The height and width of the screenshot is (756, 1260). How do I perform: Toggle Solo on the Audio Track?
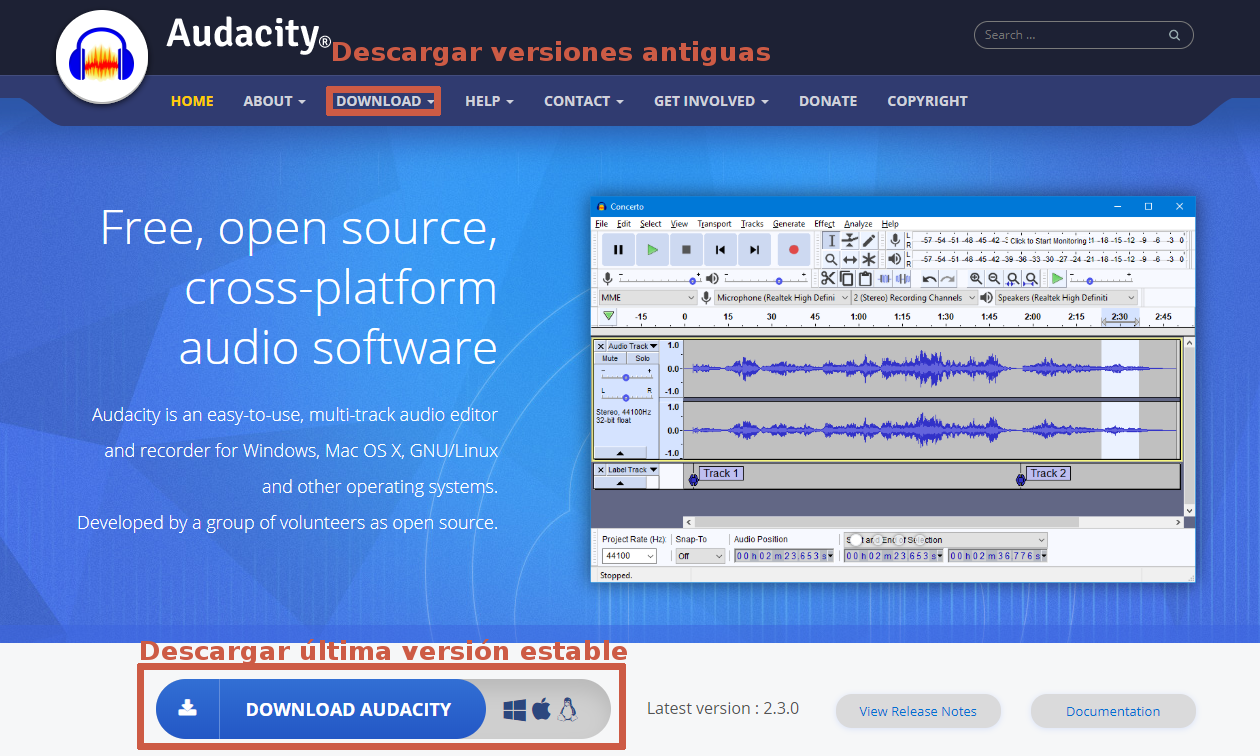point(642,358)
